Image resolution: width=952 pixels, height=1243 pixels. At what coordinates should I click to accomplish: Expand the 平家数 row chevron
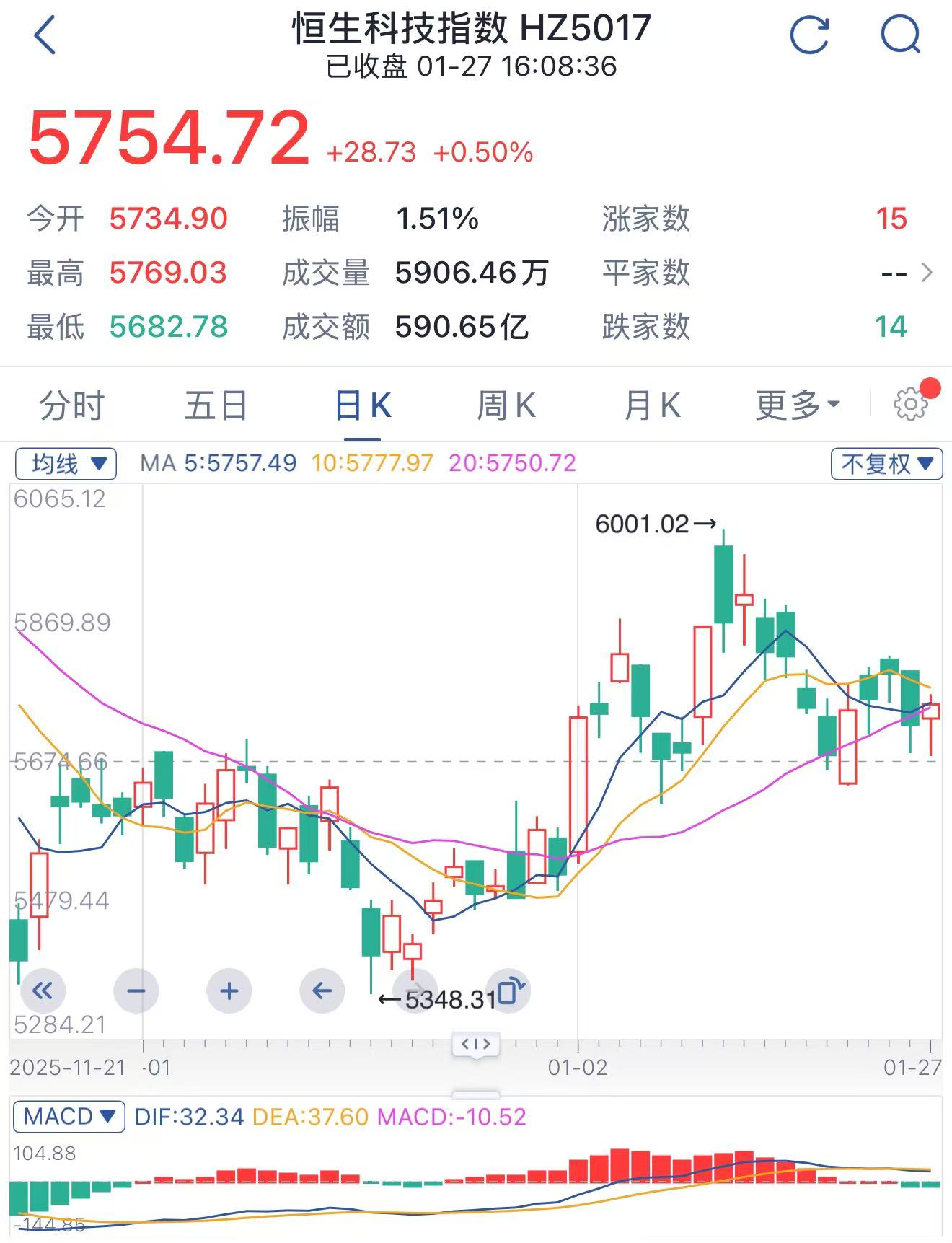[927, 273]
